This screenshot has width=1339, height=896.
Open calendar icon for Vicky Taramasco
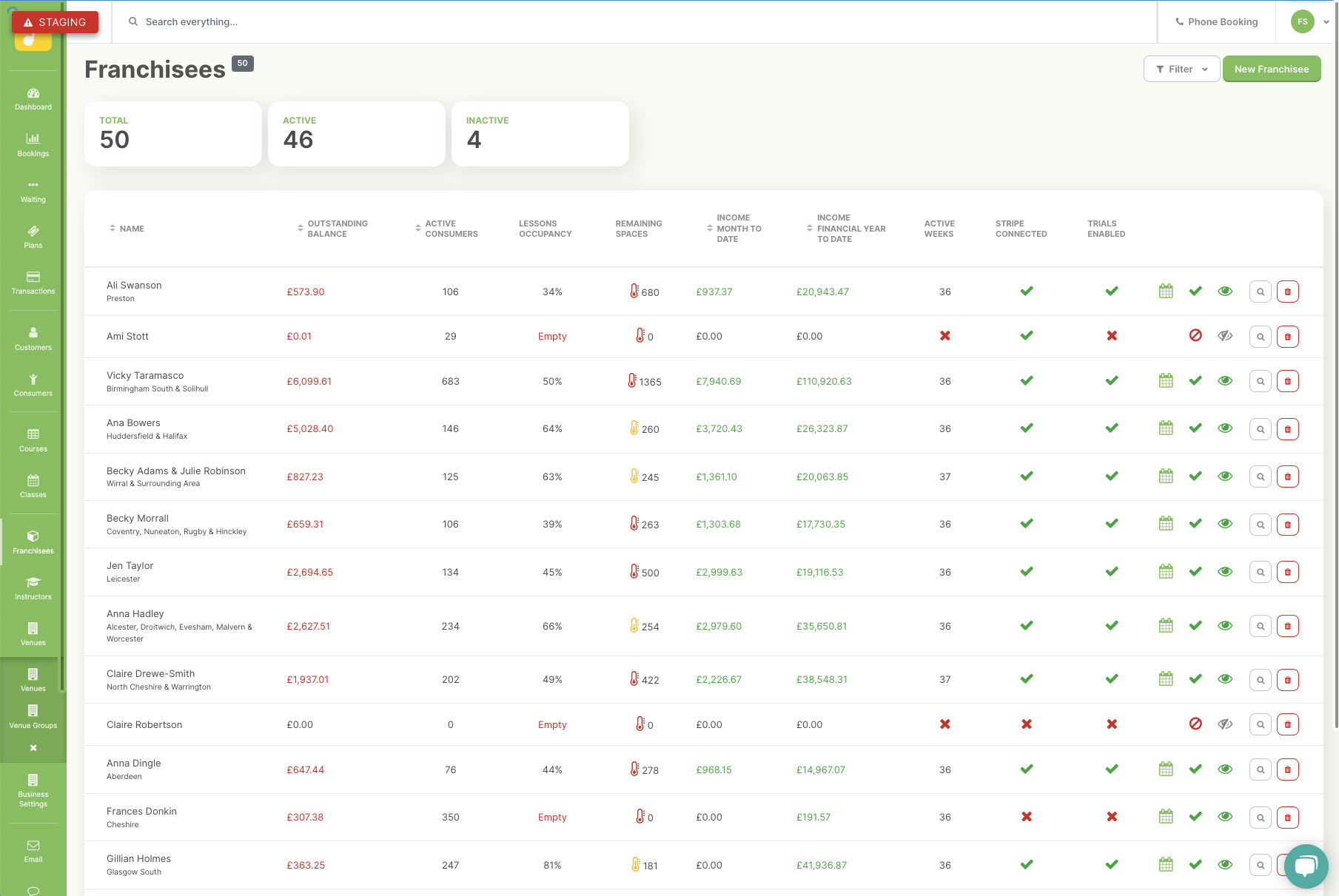[1166, 381]
